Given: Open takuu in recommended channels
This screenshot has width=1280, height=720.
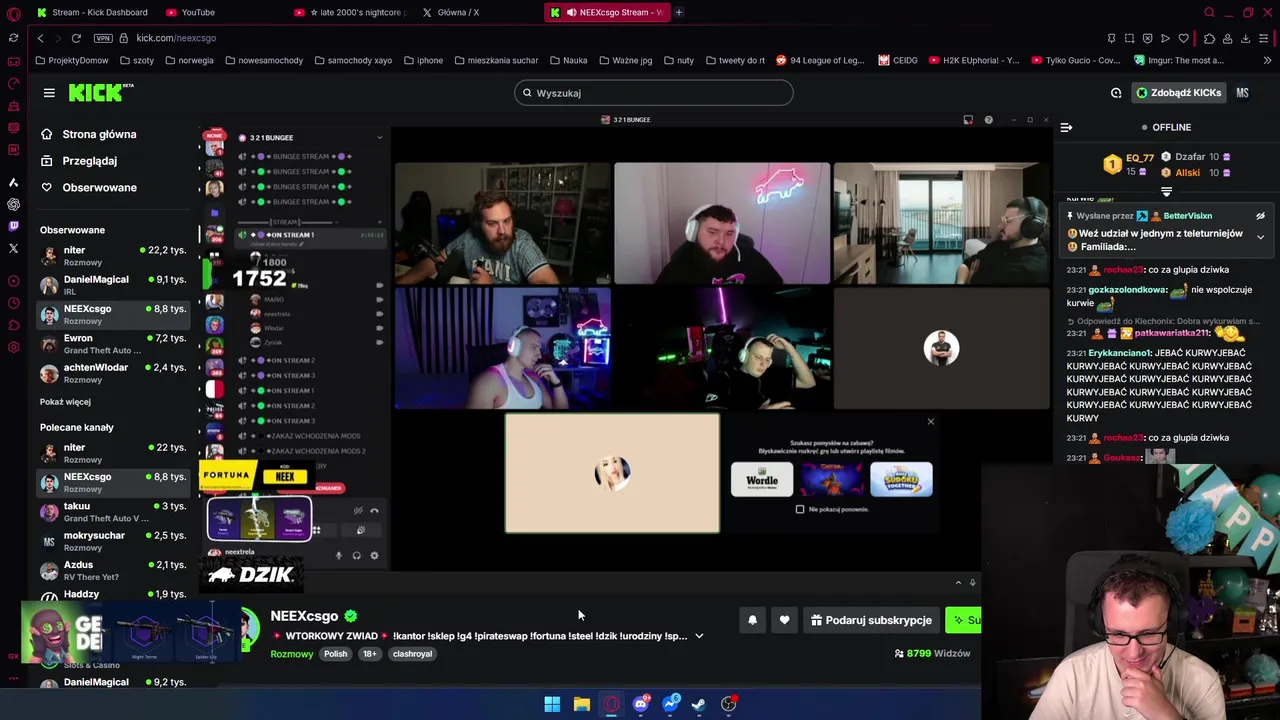Looking at the screenshot, I should [x=113, y=512].
